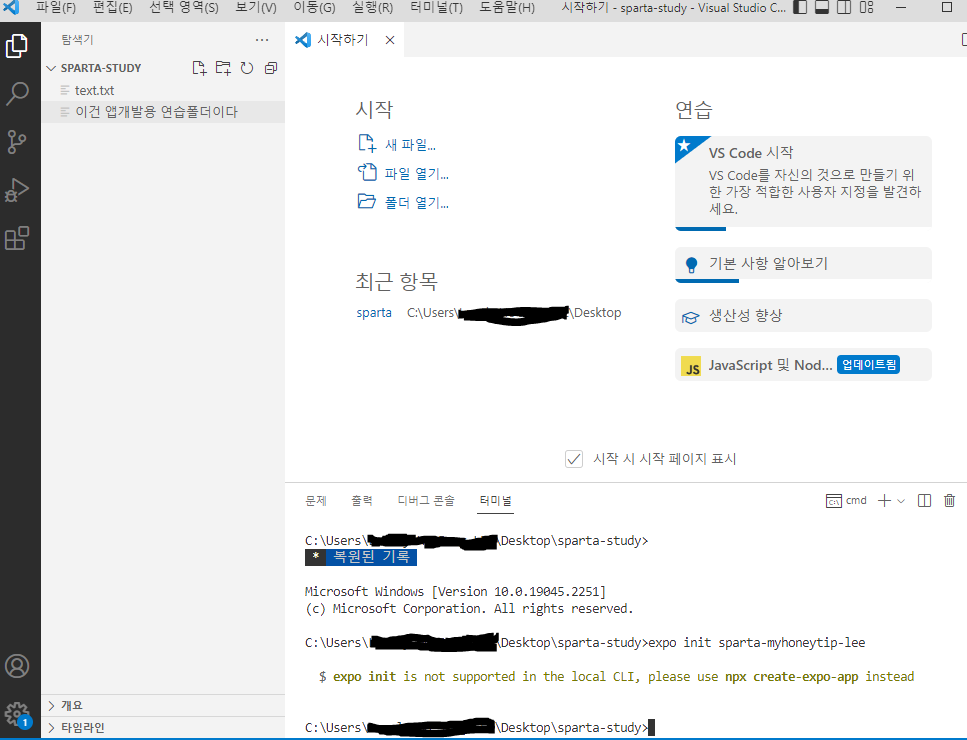Open the Source Control view
967x740 pixels.
click(x=17, y=142)
